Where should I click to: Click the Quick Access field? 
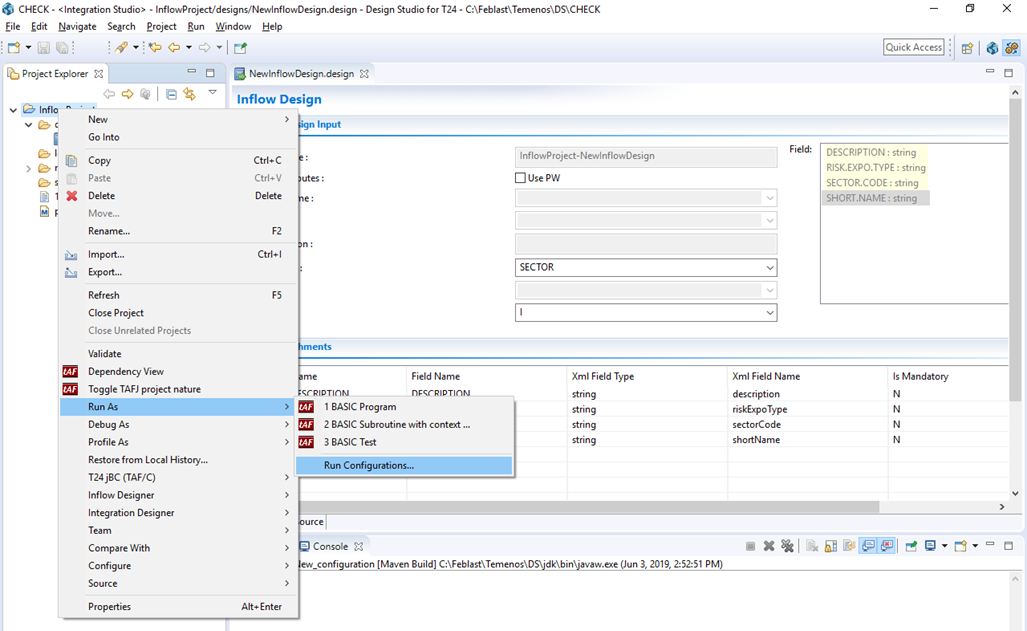(x=913, y=47)
